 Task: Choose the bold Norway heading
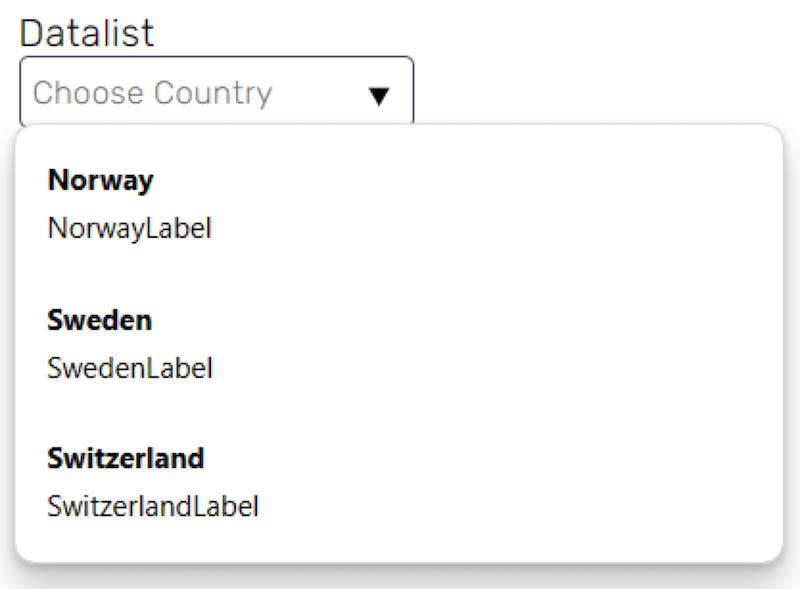100,180
